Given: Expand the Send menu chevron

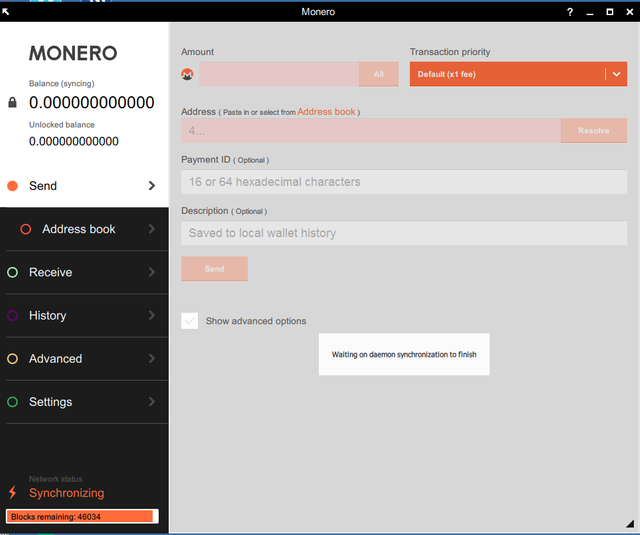Looking at the screenshot, I should click(x=152, y=186).
